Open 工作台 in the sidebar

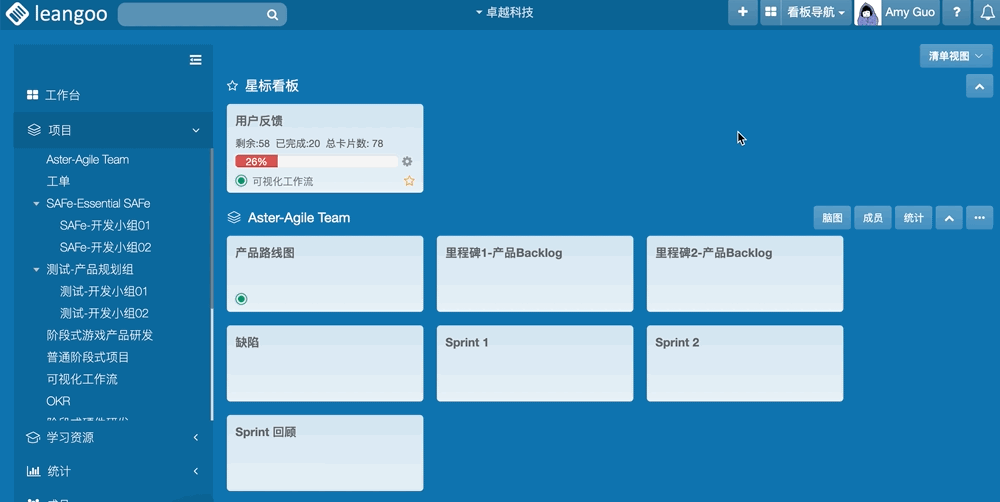pos(62,95)
